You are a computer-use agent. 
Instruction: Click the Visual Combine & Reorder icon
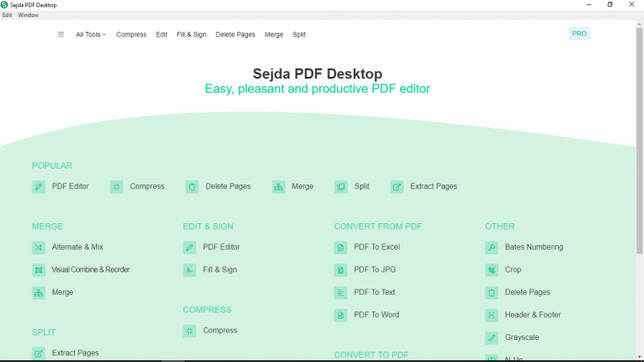[x=39, y=270]
